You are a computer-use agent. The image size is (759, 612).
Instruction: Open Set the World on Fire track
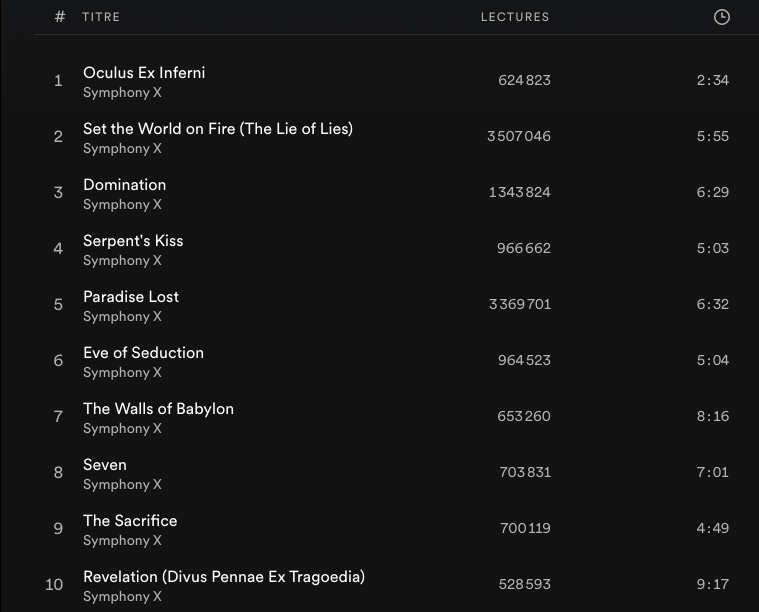[x=217, y=129]
